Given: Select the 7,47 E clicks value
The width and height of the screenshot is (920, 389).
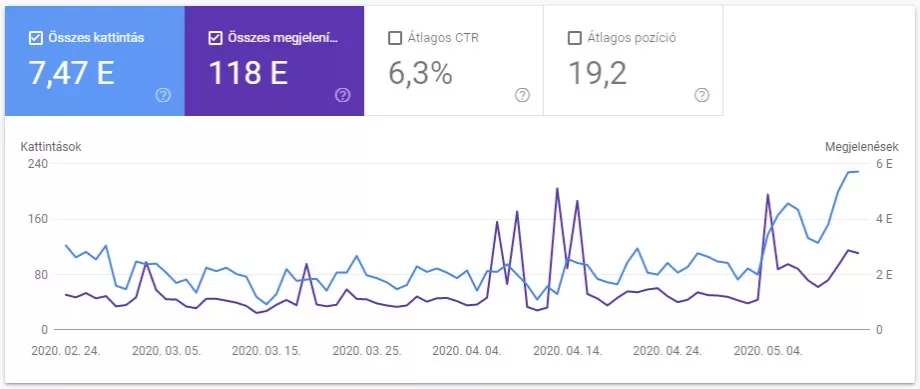Looking at the screenshot, I should (x=72, y=73).
